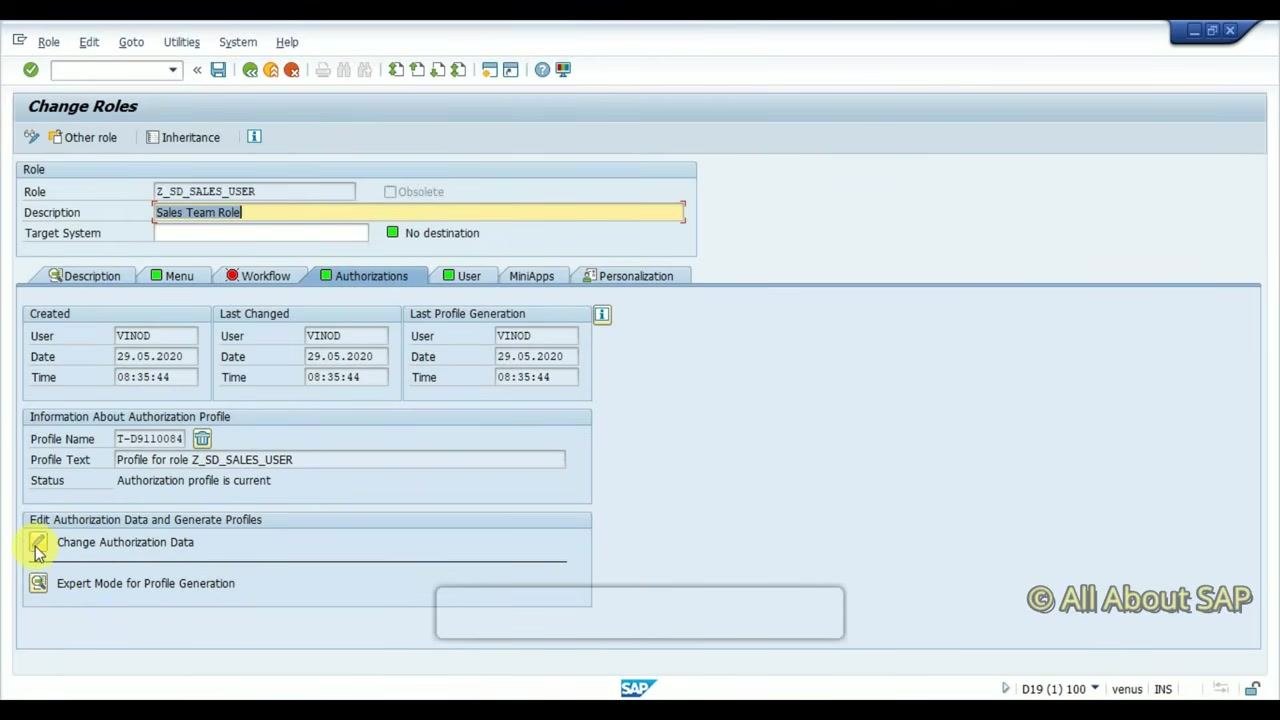The width and height of the screenshot is (1280, 720).
Task: Click the orange Exit icon
Action: pyautogui.click(x=271, y=70)
